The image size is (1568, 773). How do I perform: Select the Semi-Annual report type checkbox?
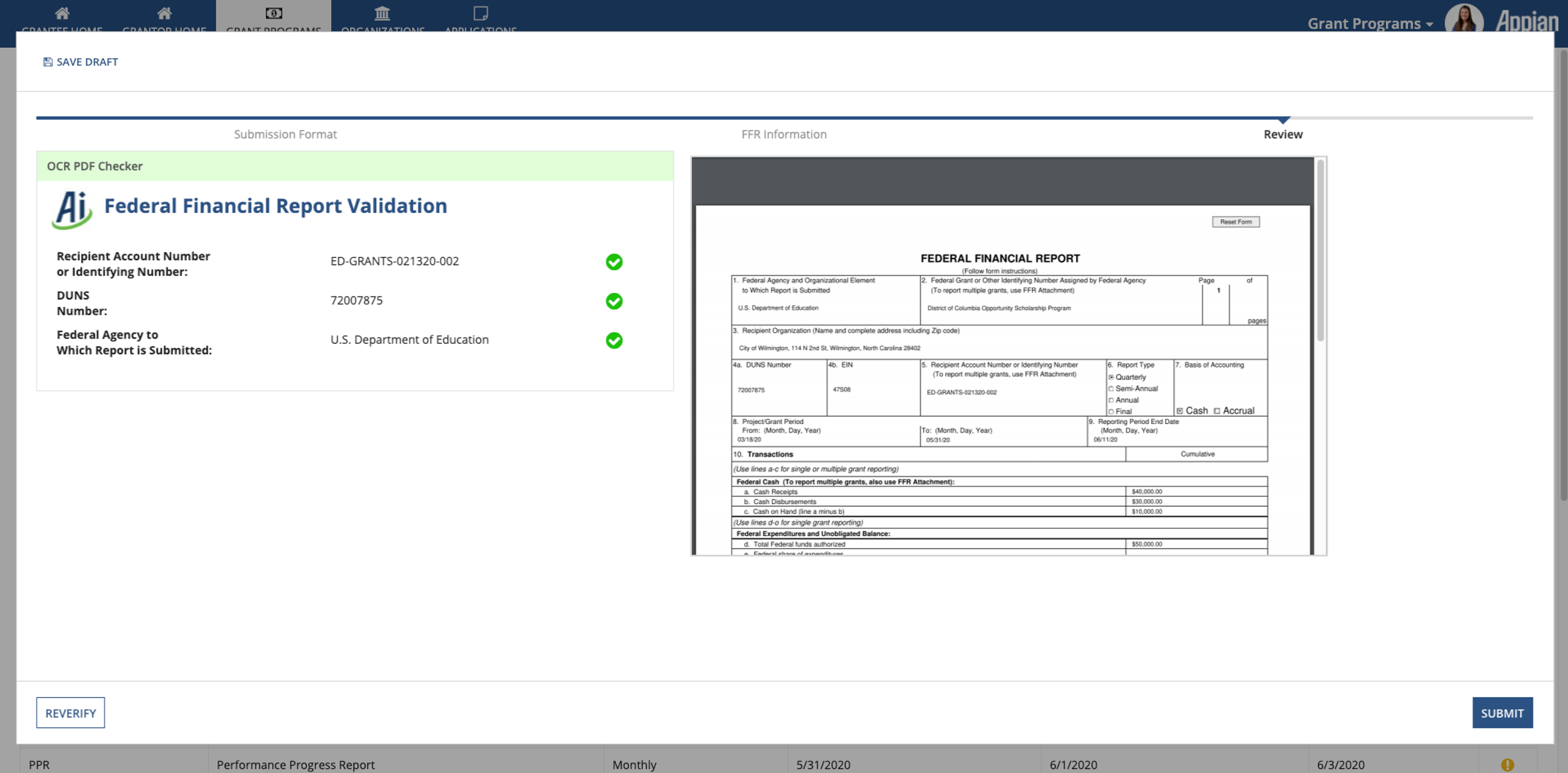point(1111,389)
